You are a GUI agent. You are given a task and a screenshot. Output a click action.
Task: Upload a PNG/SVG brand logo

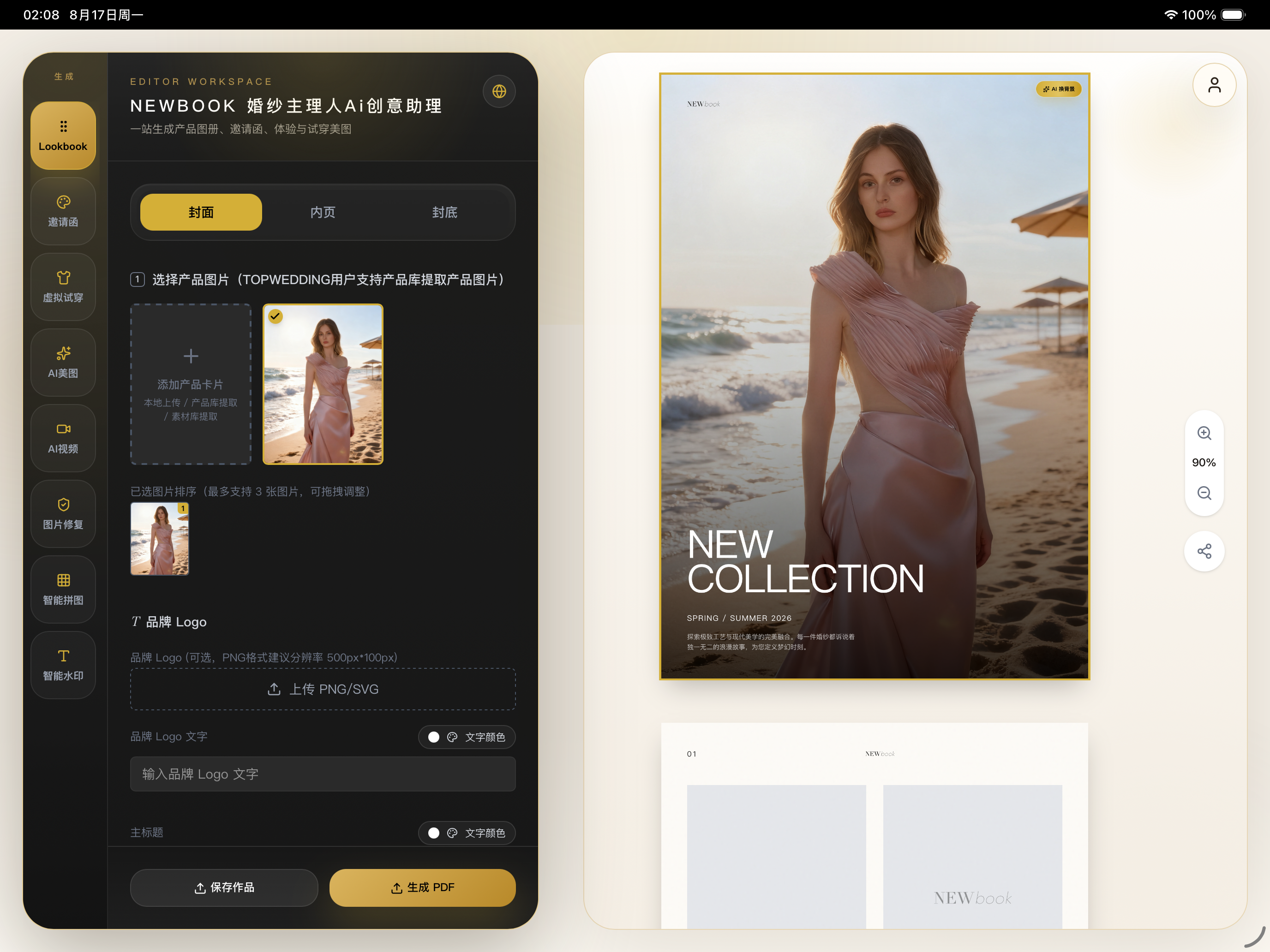[323, 689]
